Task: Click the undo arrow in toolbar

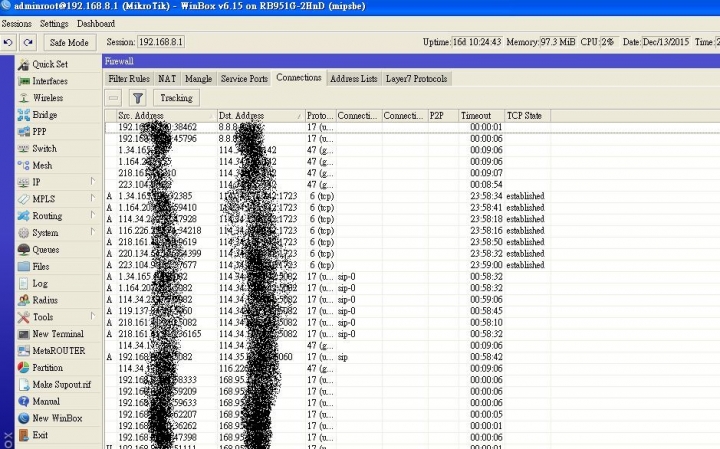Action: coord(8,42)
